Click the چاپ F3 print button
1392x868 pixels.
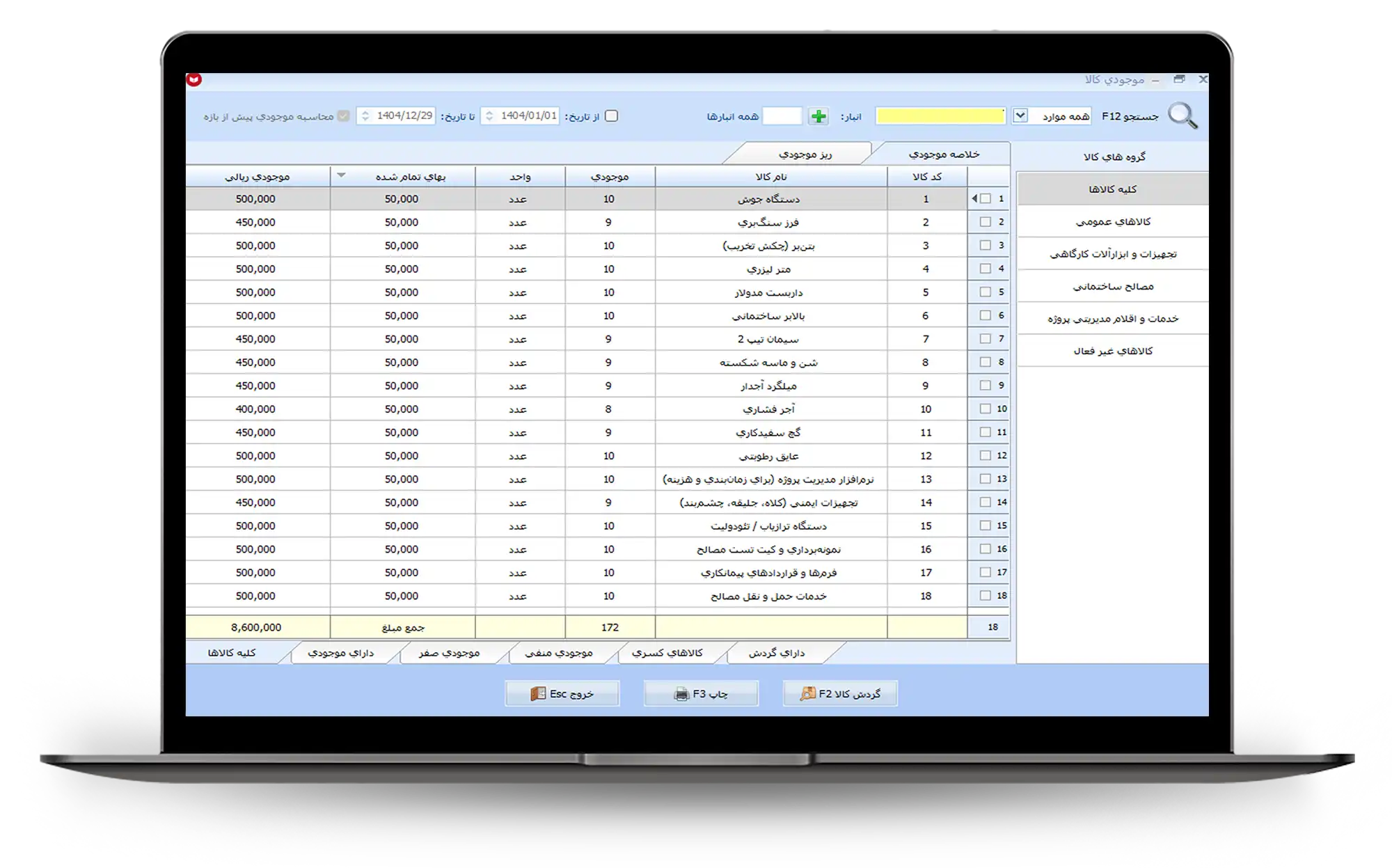pos(701,694)
